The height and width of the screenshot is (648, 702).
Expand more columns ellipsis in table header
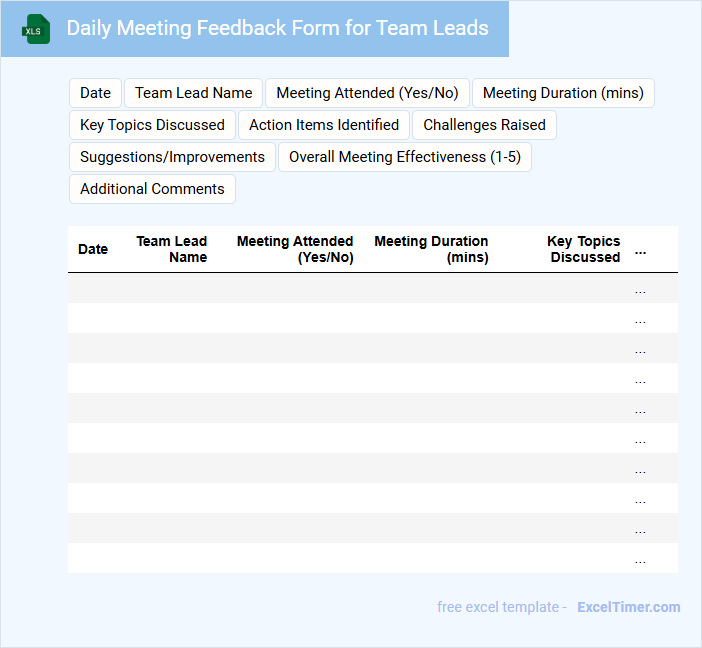point(640,250)
